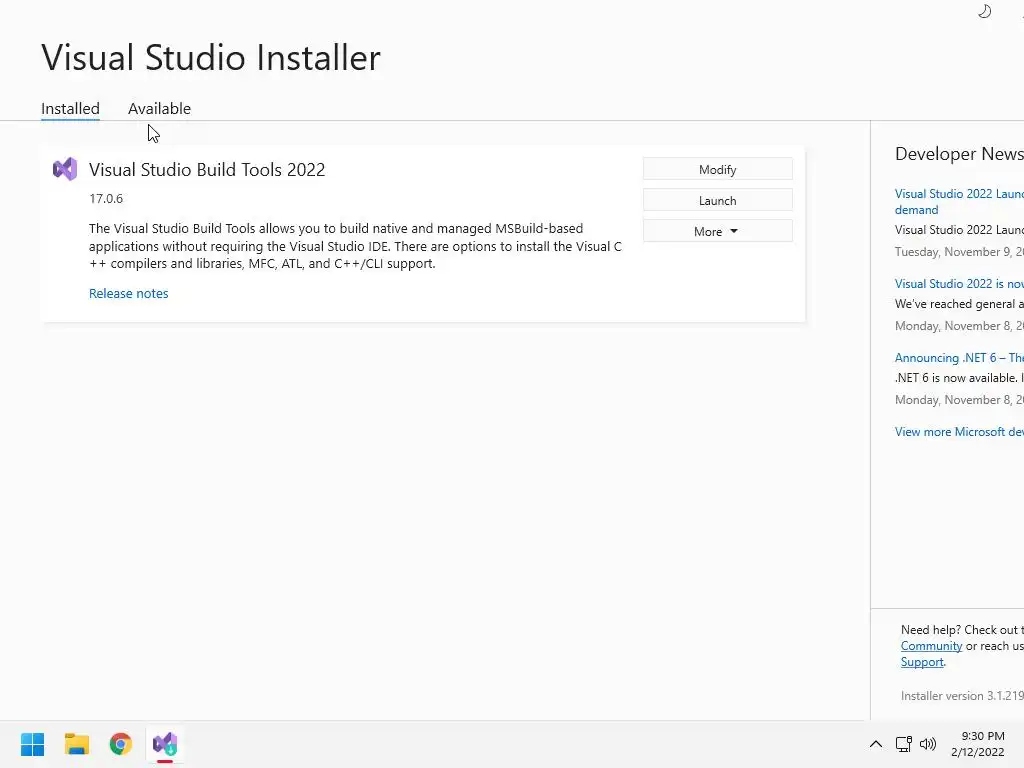Screen dimensions: 1024x768
Task: Click 'We've reached general' news summary
Action: pyautogui.click(x=959, y=304)
